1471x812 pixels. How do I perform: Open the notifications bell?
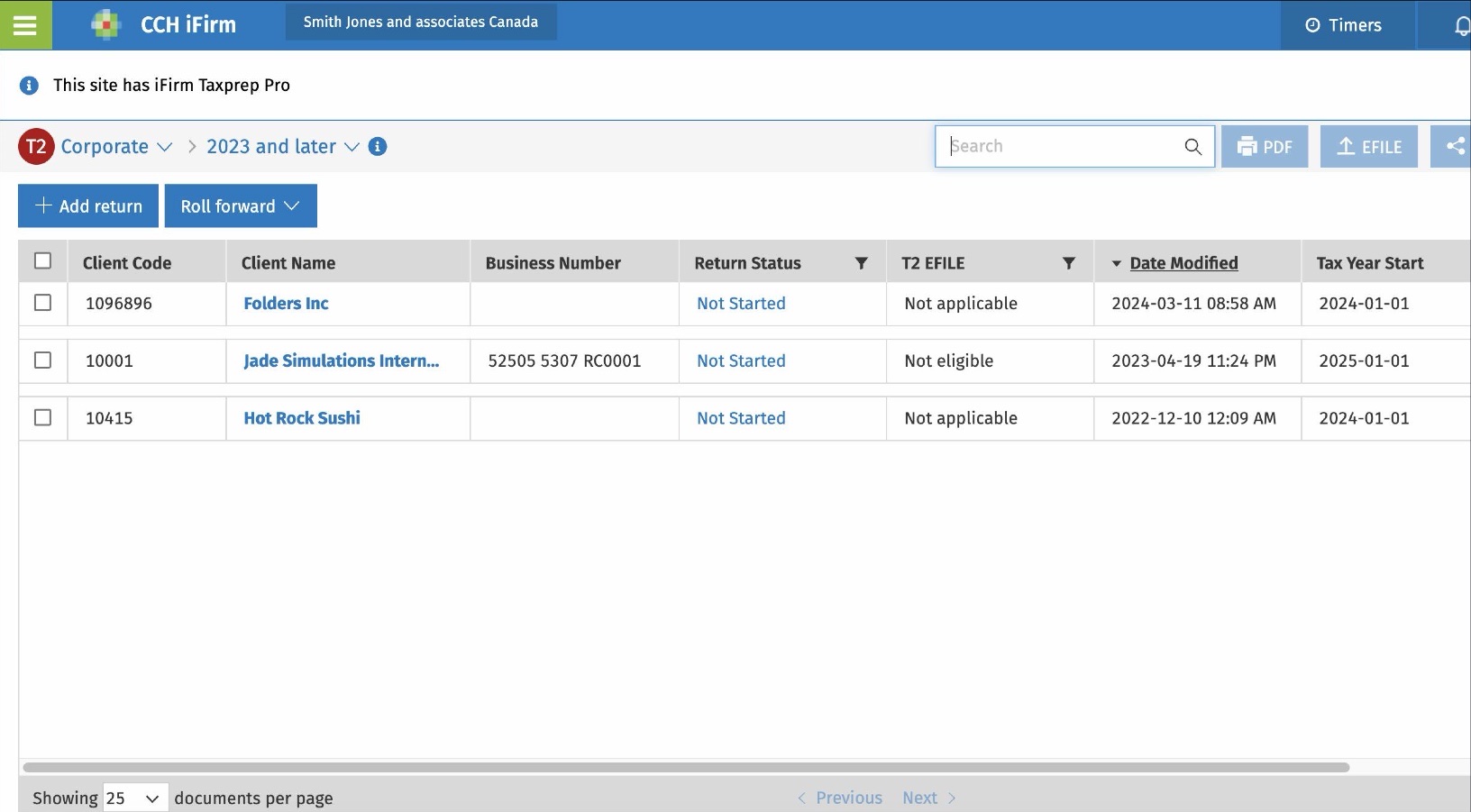(1461, 26)
